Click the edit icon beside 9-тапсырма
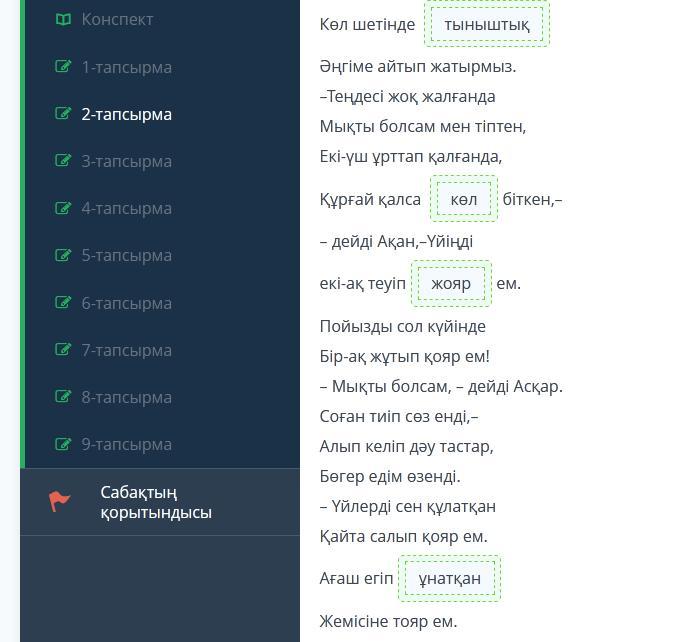Screen dimensions: 694x642 point(63,444)
